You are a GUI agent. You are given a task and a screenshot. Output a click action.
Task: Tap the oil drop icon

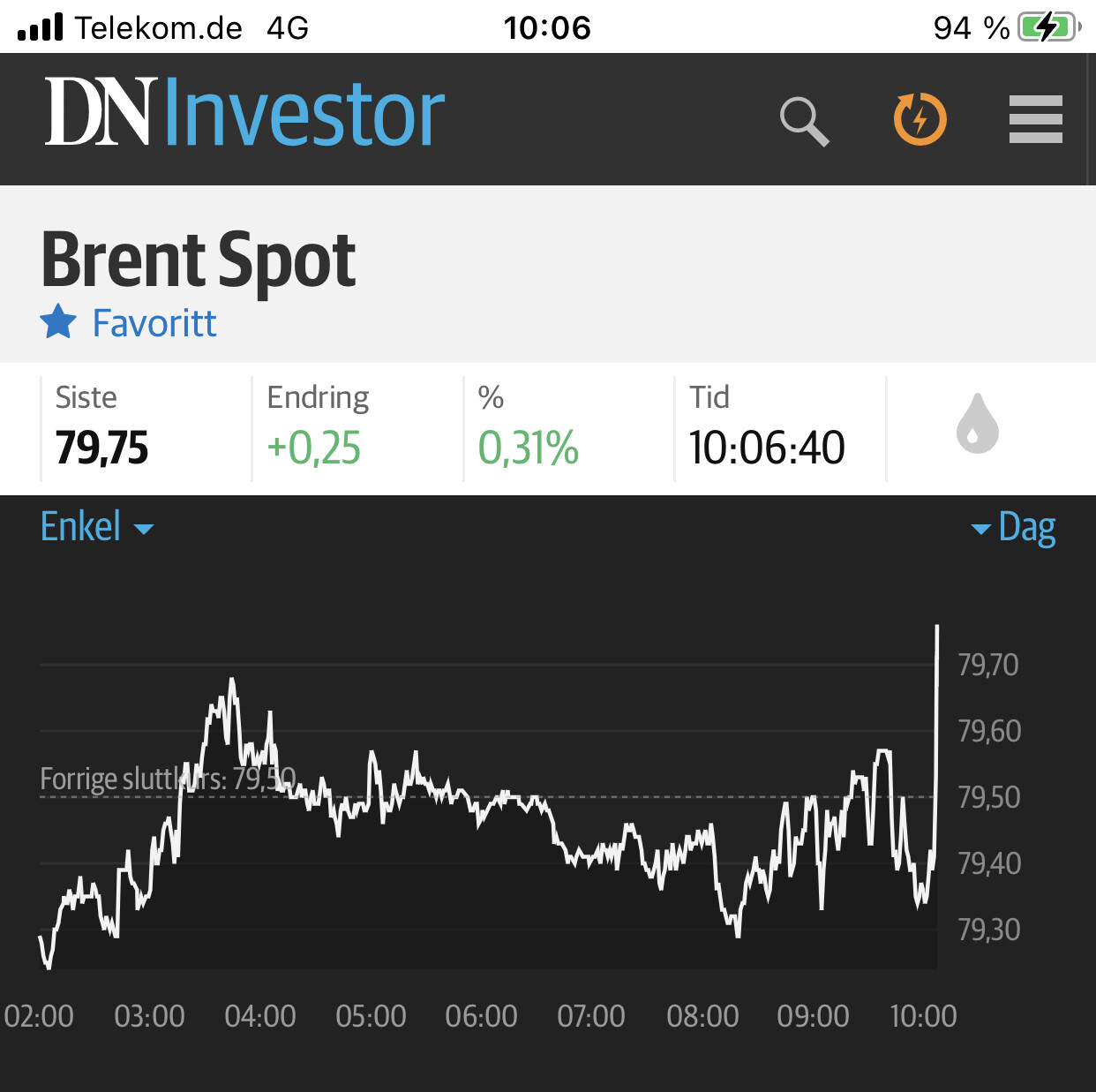coord(978,424)
